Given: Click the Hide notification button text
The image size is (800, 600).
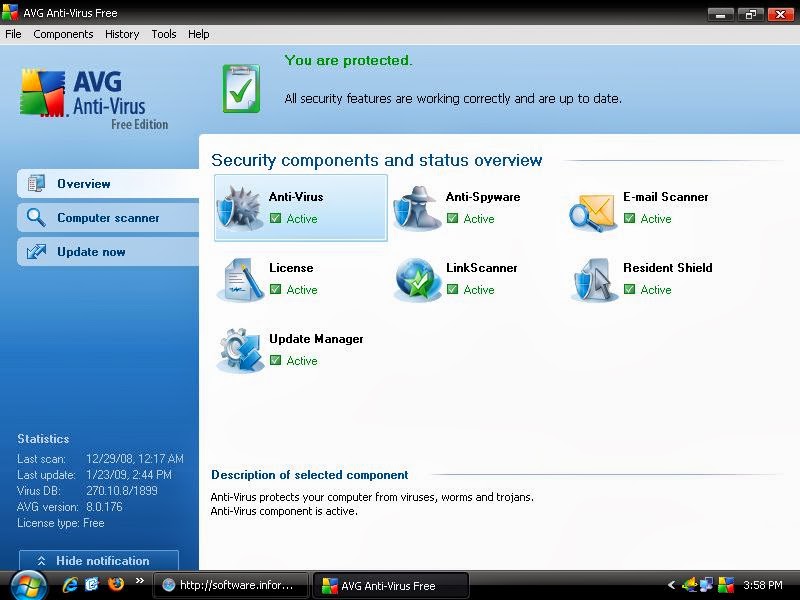Looking at the screenshot, I should [103, 561].
